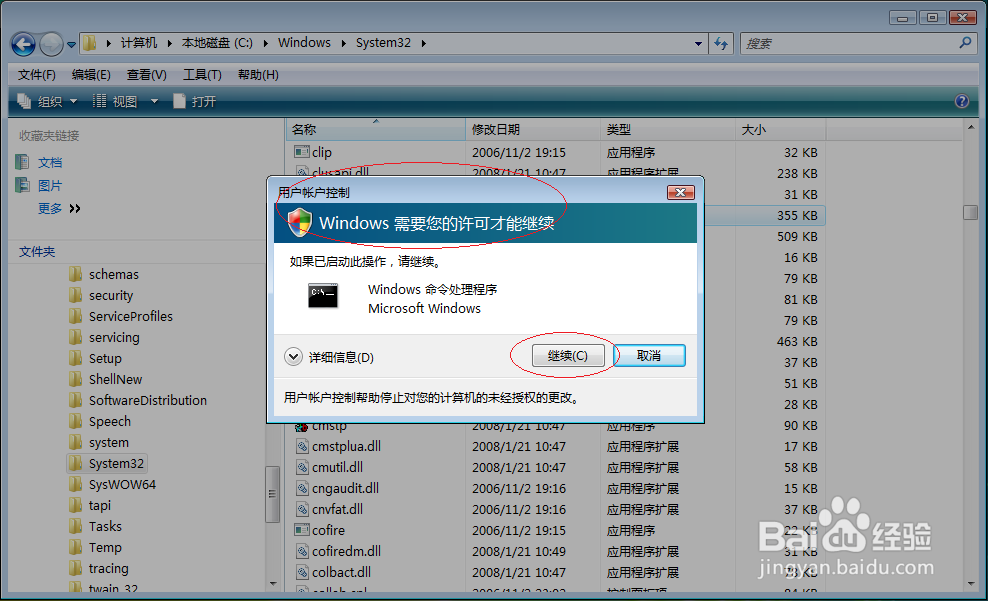Image resolution: width=988 pixels, height=601 pixels.
Task: Open the 查看(V) menu
Action: click(146, 75)
